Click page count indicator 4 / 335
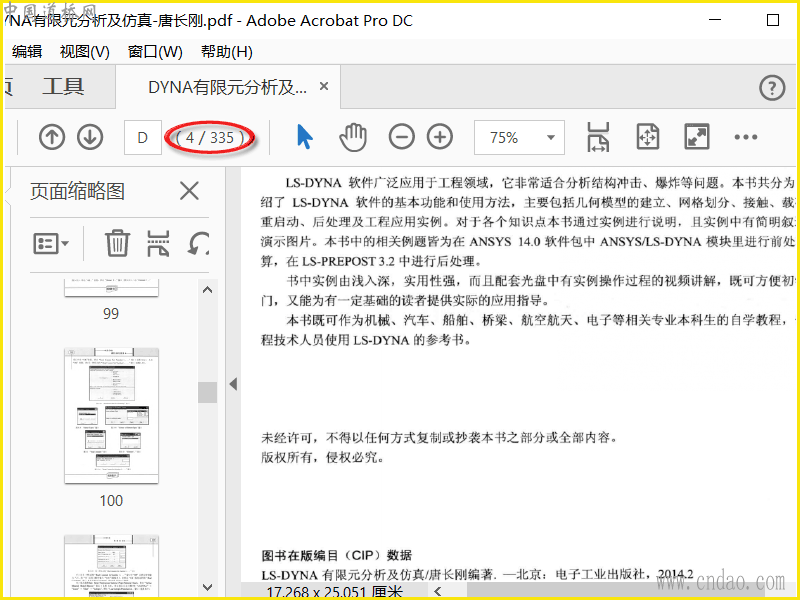This screenshot has height=600, width=800. [210, 138]
